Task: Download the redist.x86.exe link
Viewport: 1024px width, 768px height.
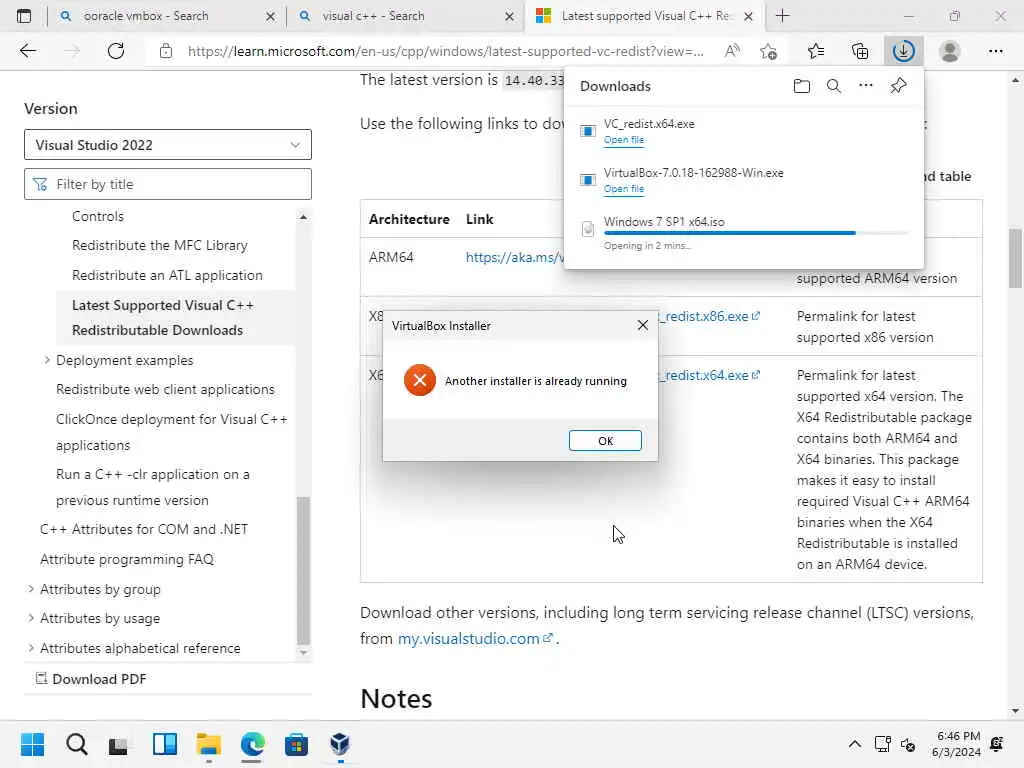Action: point(709,316)
